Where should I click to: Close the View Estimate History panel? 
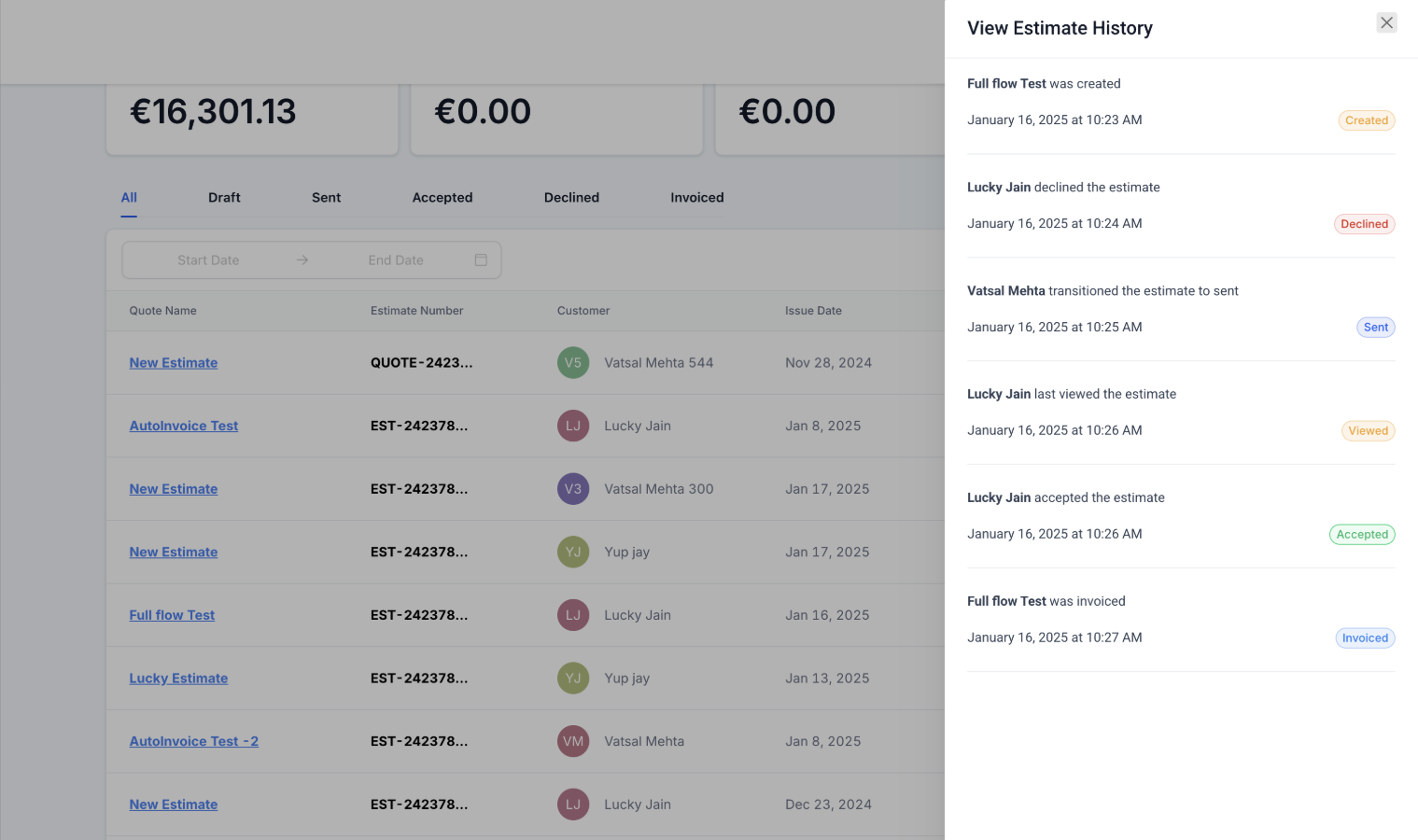(1386, 22)
